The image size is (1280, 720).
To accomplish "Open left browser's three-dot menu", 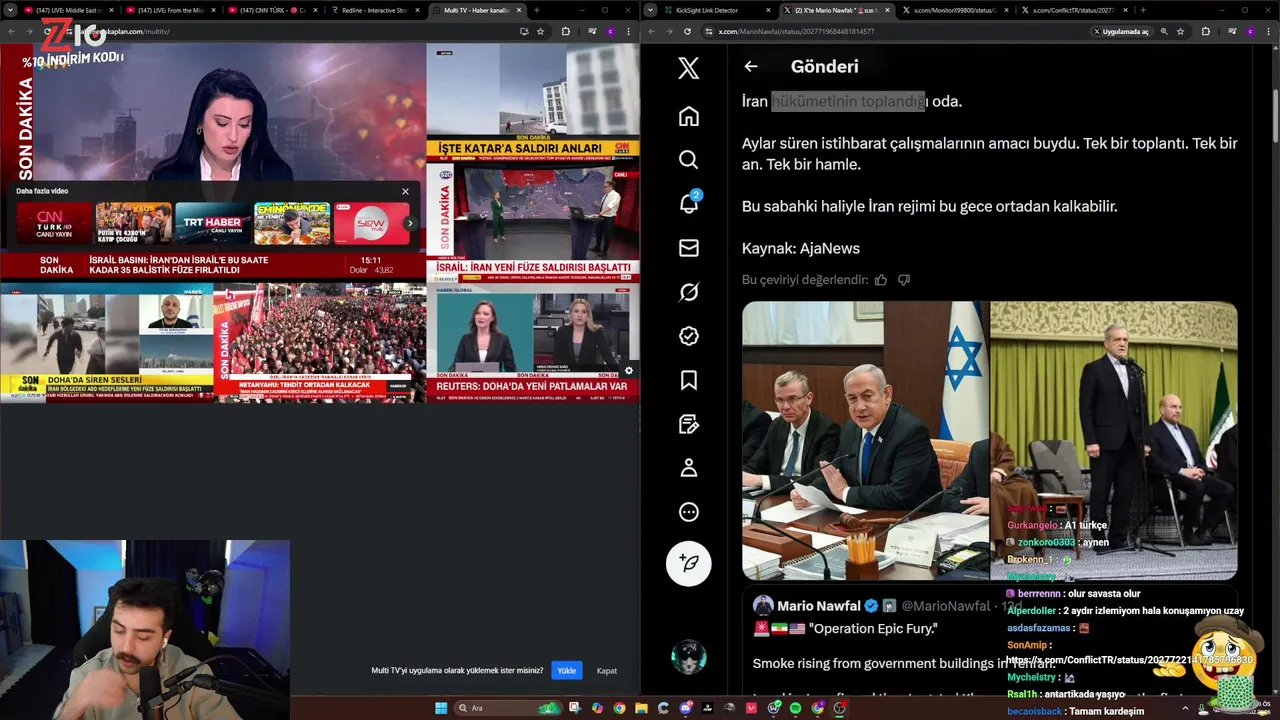I will coord(630,31).
